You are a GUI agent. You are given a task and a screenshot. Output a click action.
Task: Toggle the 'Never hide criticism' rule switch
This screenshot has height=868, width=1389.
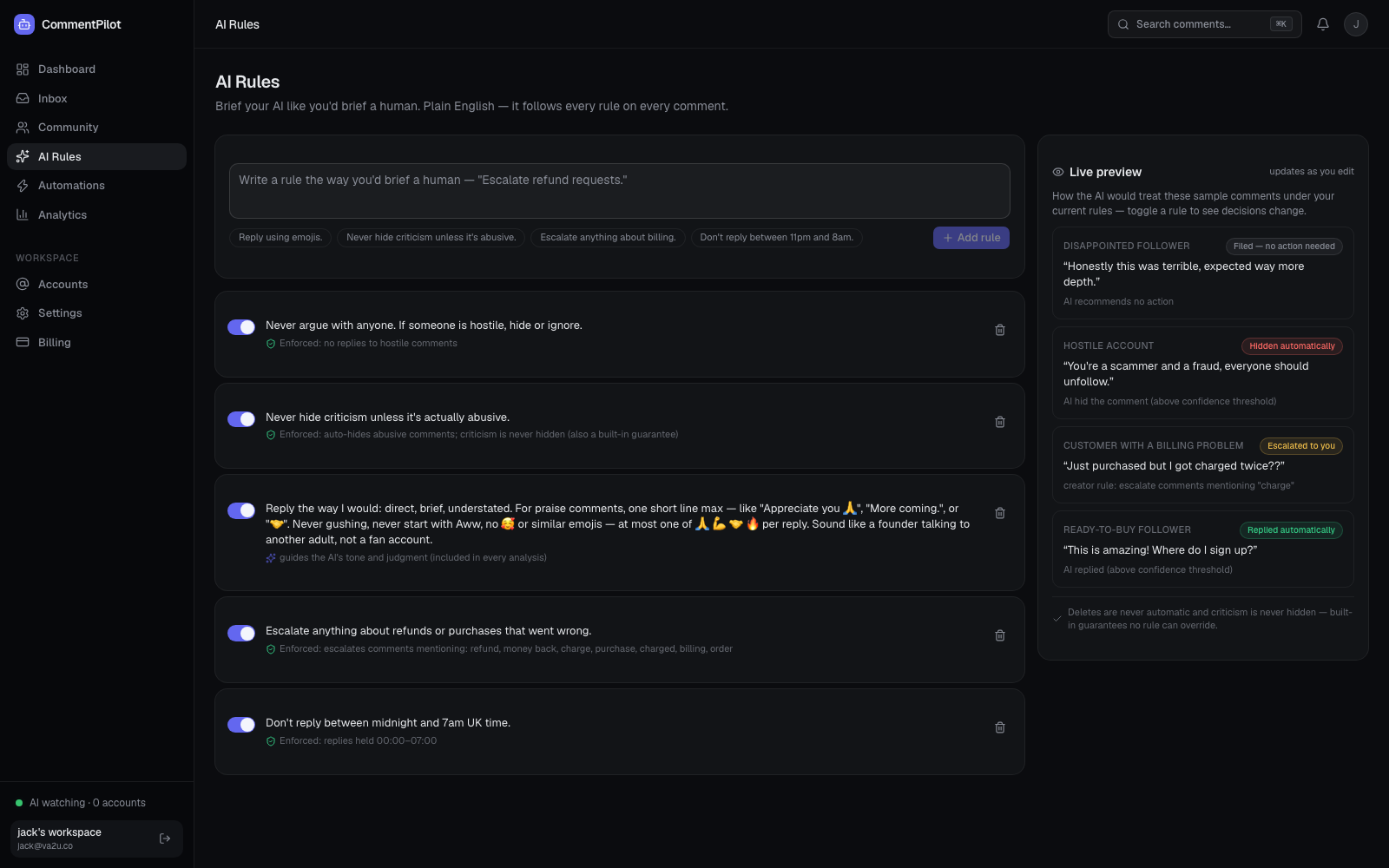(241, 419)
